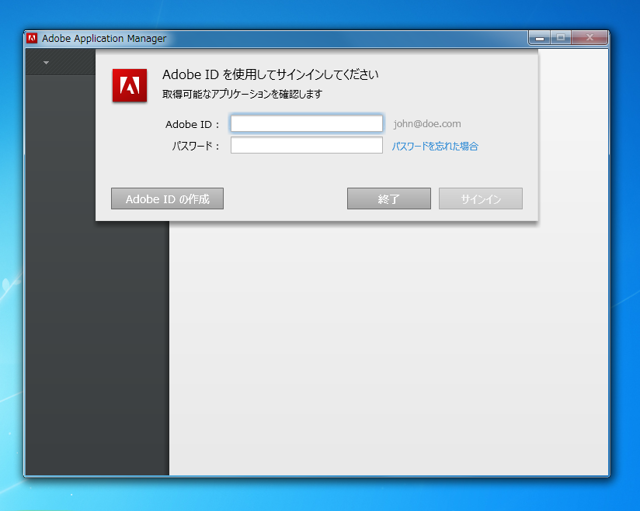Close the Adobe Application Manager window
The height and width of the screenshot is (511, 640).
click(589, 38)
